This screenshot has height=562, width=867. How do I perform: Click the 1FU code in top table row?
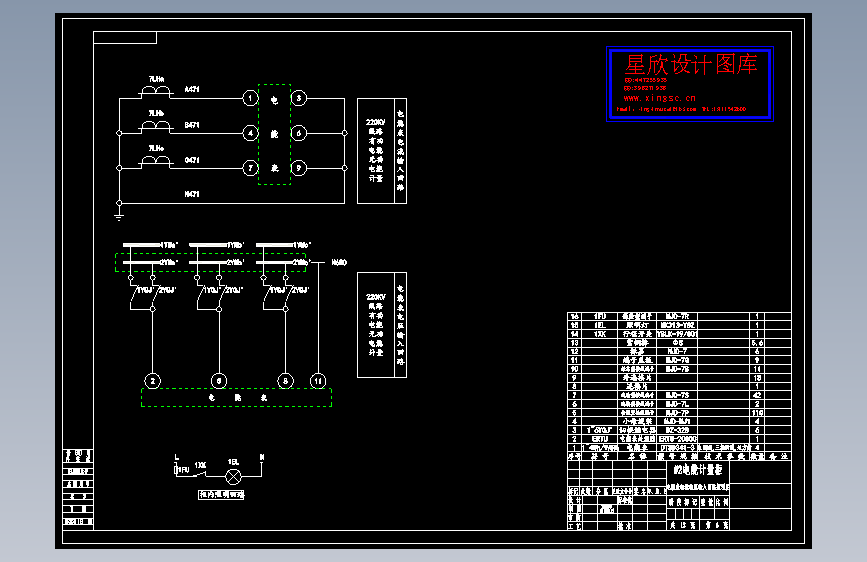[x=600, y=316]
